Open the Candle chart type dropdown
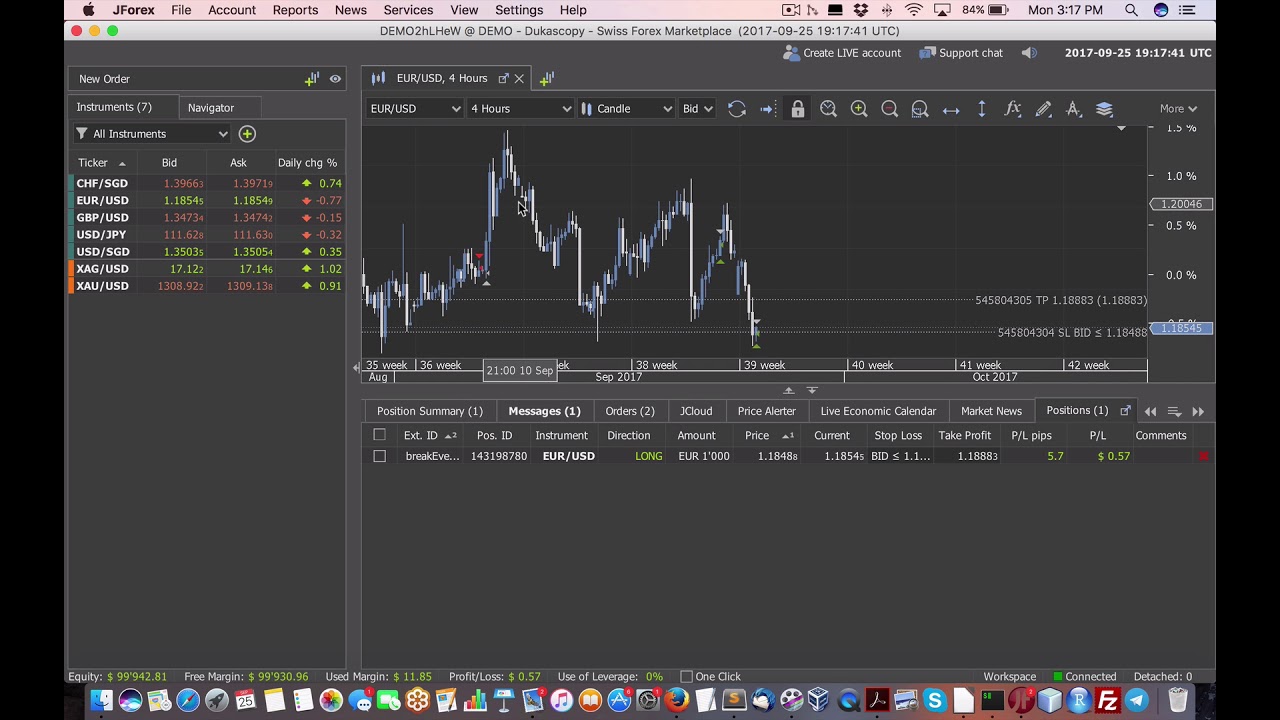Screen dimensions: 1280x720 coord(627,108)
